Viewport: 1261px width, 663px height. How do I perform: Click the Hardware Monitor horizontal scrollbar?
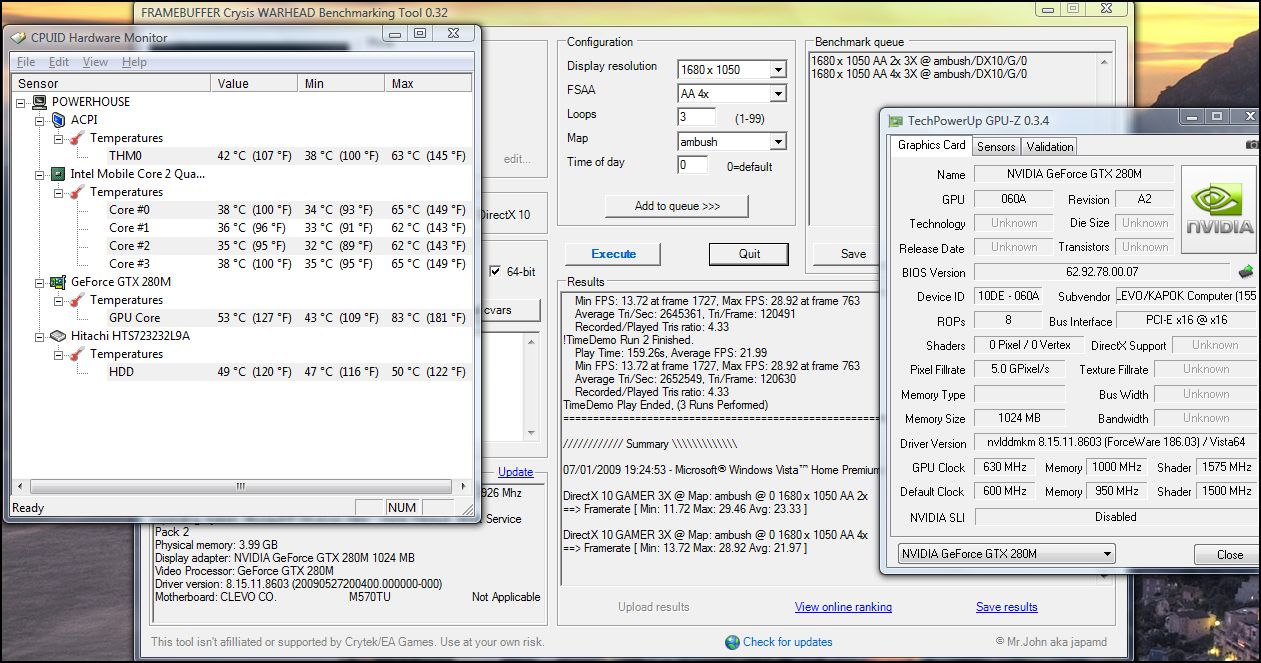click(240, 486)
